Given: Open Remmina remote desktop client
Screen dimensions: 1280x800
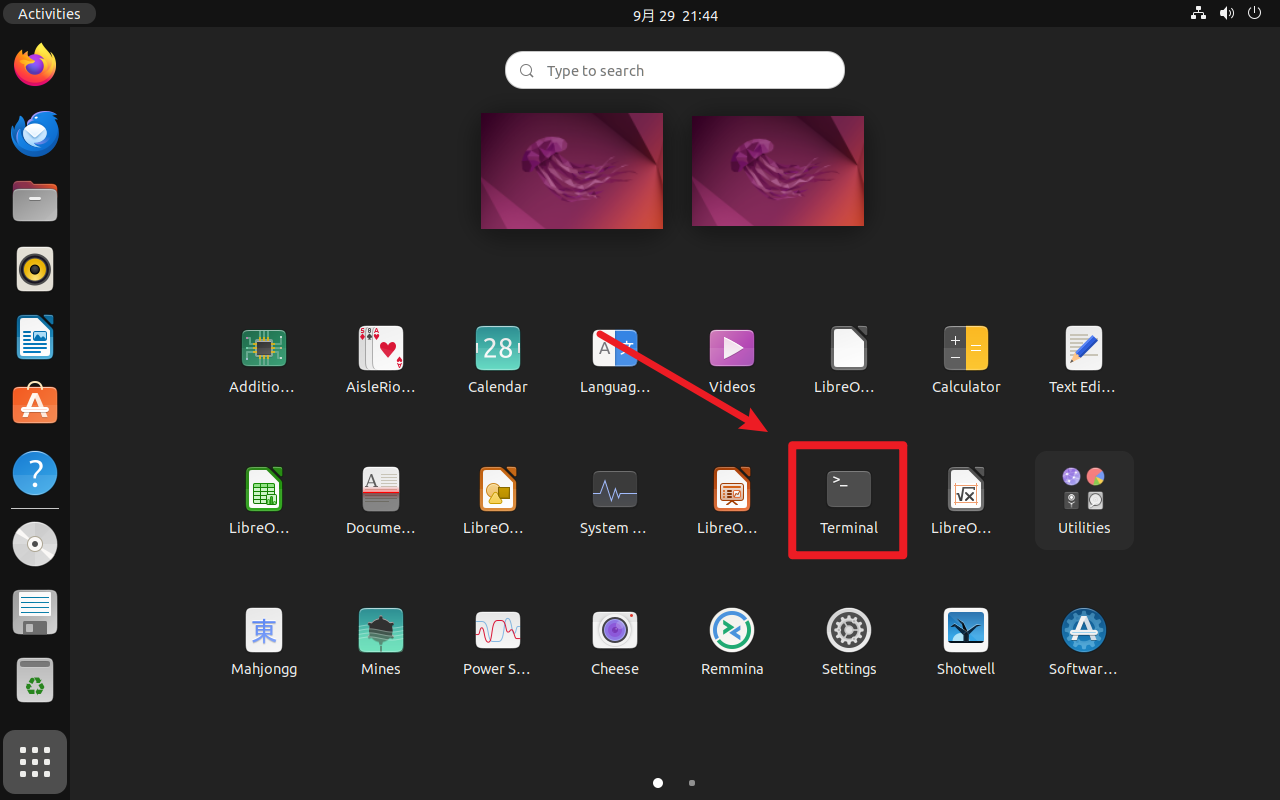Looking at the screenshot, I should 732,630.
